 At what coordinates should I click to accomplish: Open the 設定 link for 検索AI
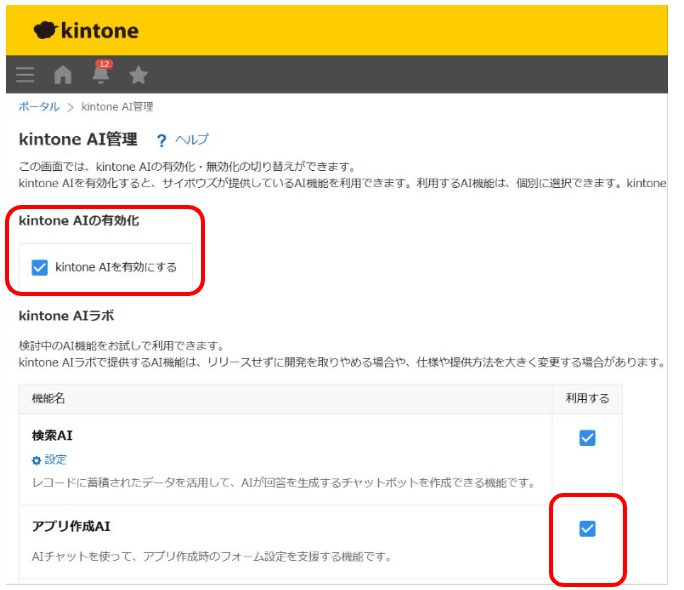(x=55, y=460)
